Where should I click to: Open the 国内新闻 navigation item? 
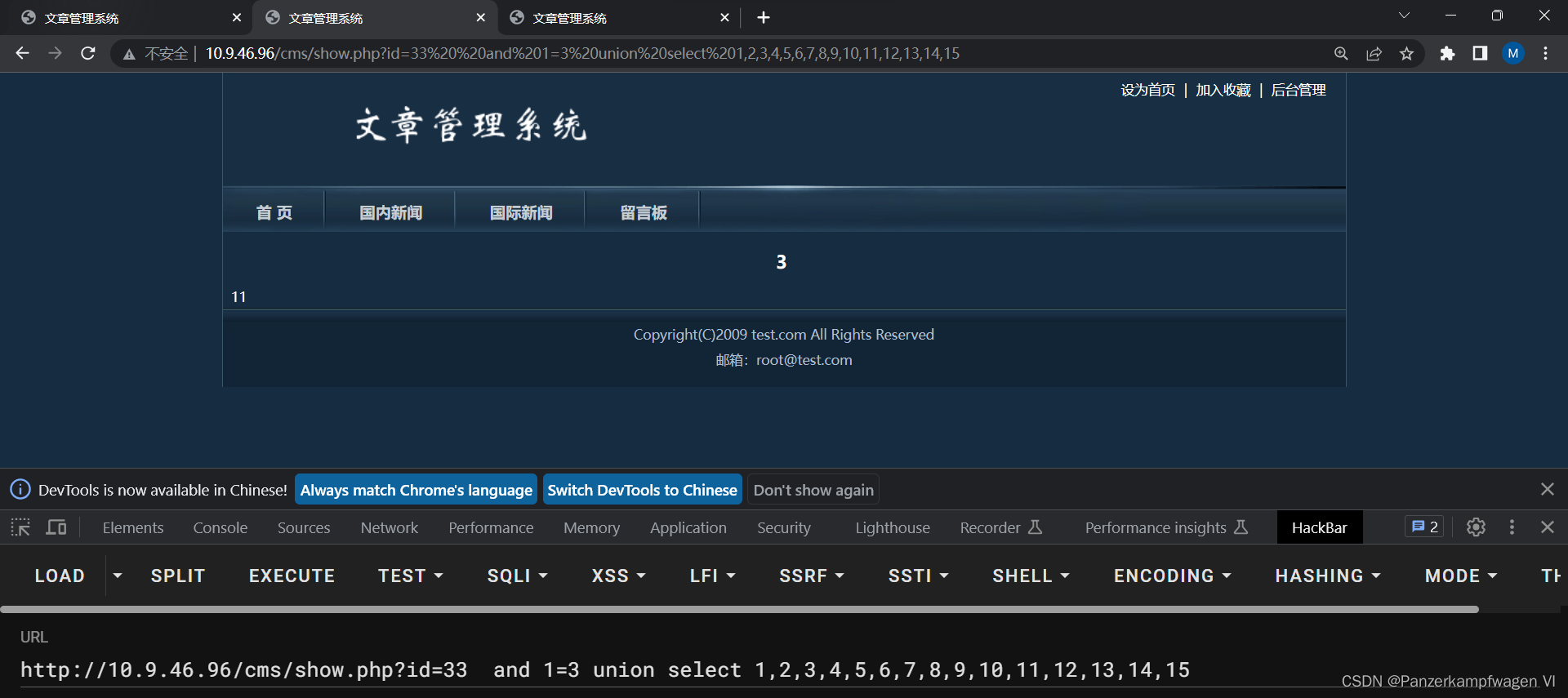pyautogui.click(x=390, y=212)
